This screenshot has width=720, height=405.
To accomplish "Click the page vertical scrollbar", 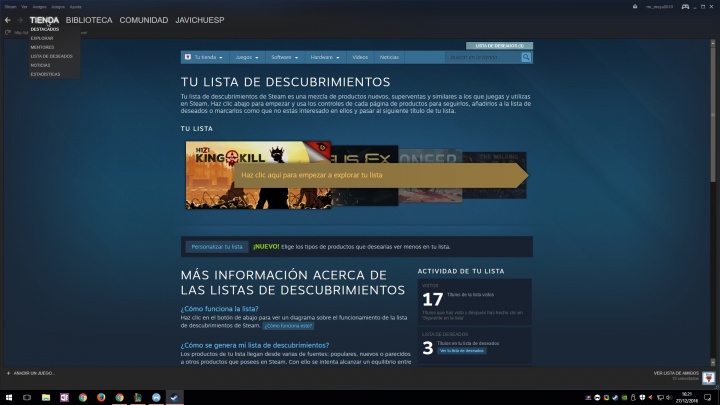I will coord(713,114).
